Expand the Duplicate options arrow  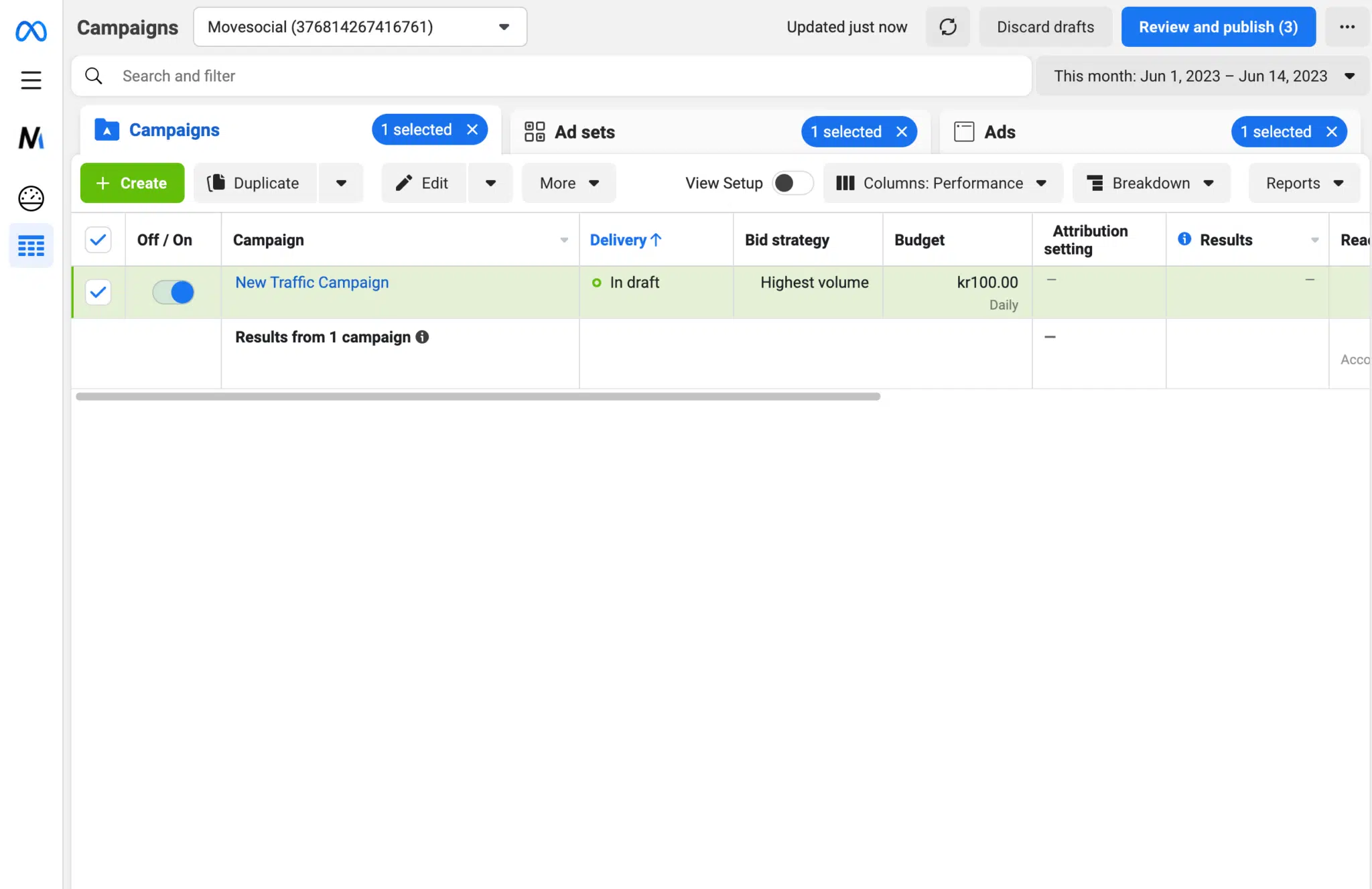[x=341, y=183]
